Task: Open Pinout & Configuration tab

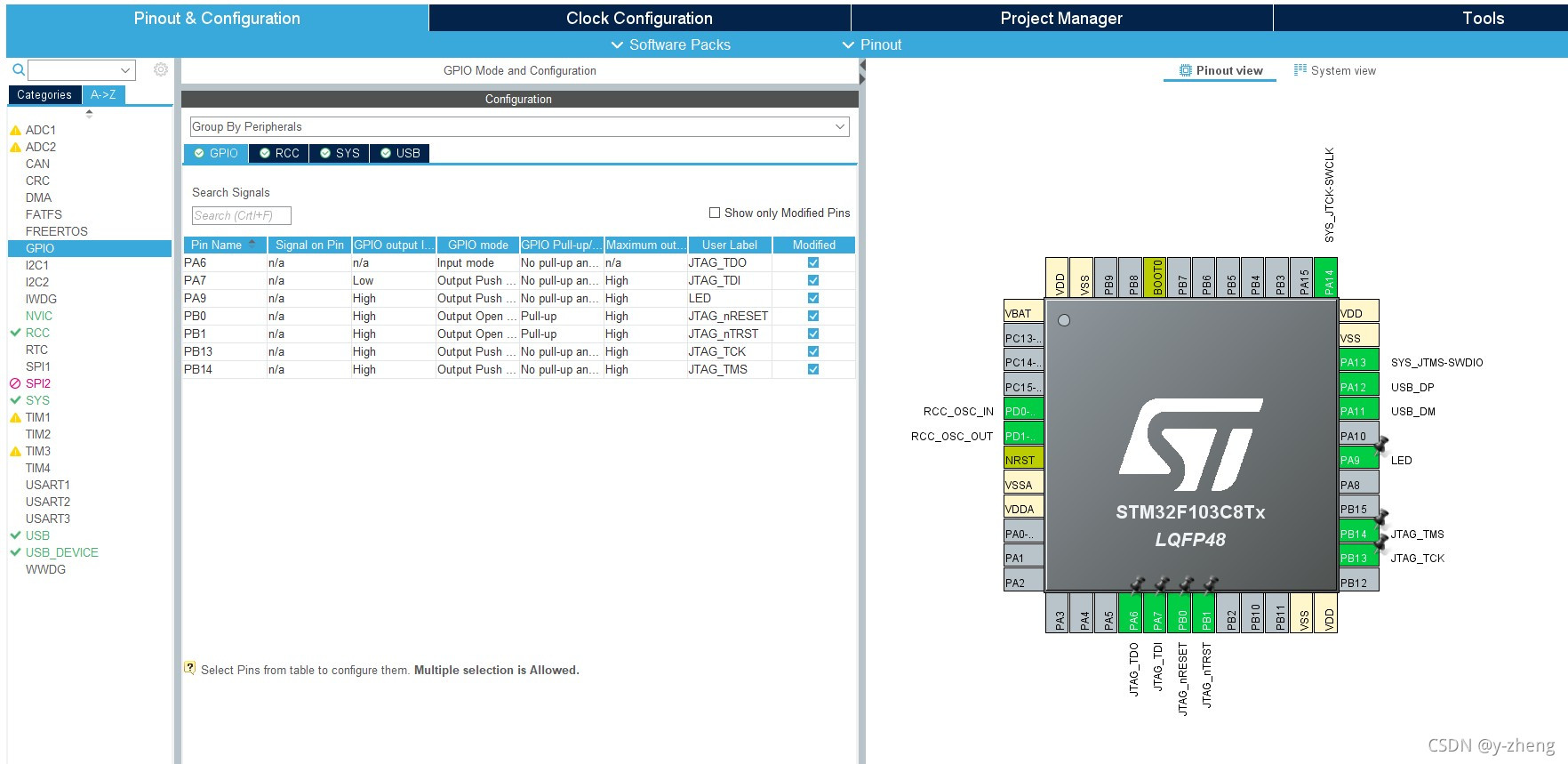Action: pyautogui.click(x=217, y=18)
